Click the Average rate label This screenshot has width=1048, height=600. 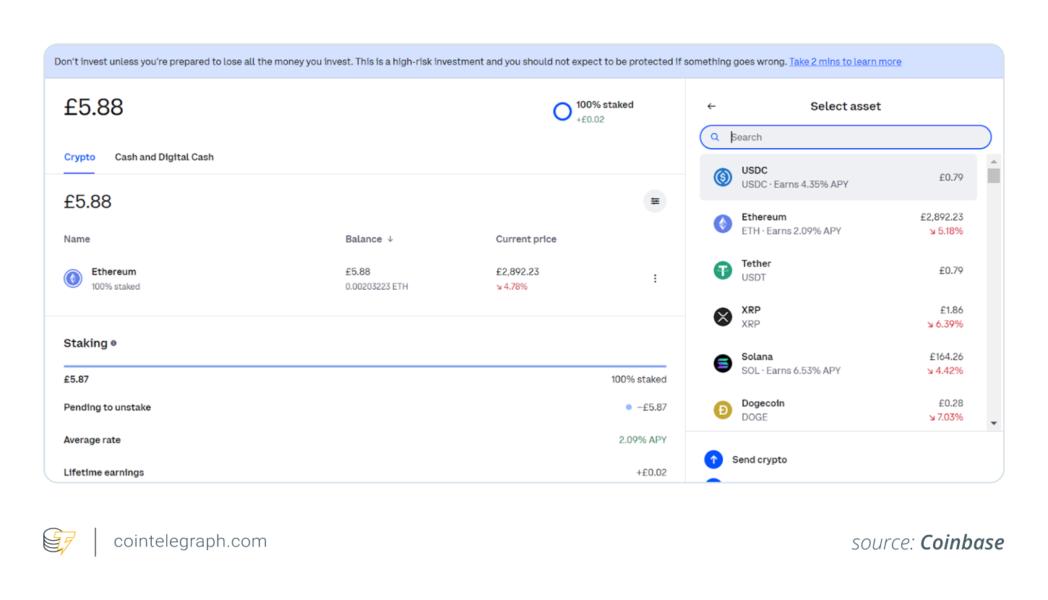tap(92, 440)
